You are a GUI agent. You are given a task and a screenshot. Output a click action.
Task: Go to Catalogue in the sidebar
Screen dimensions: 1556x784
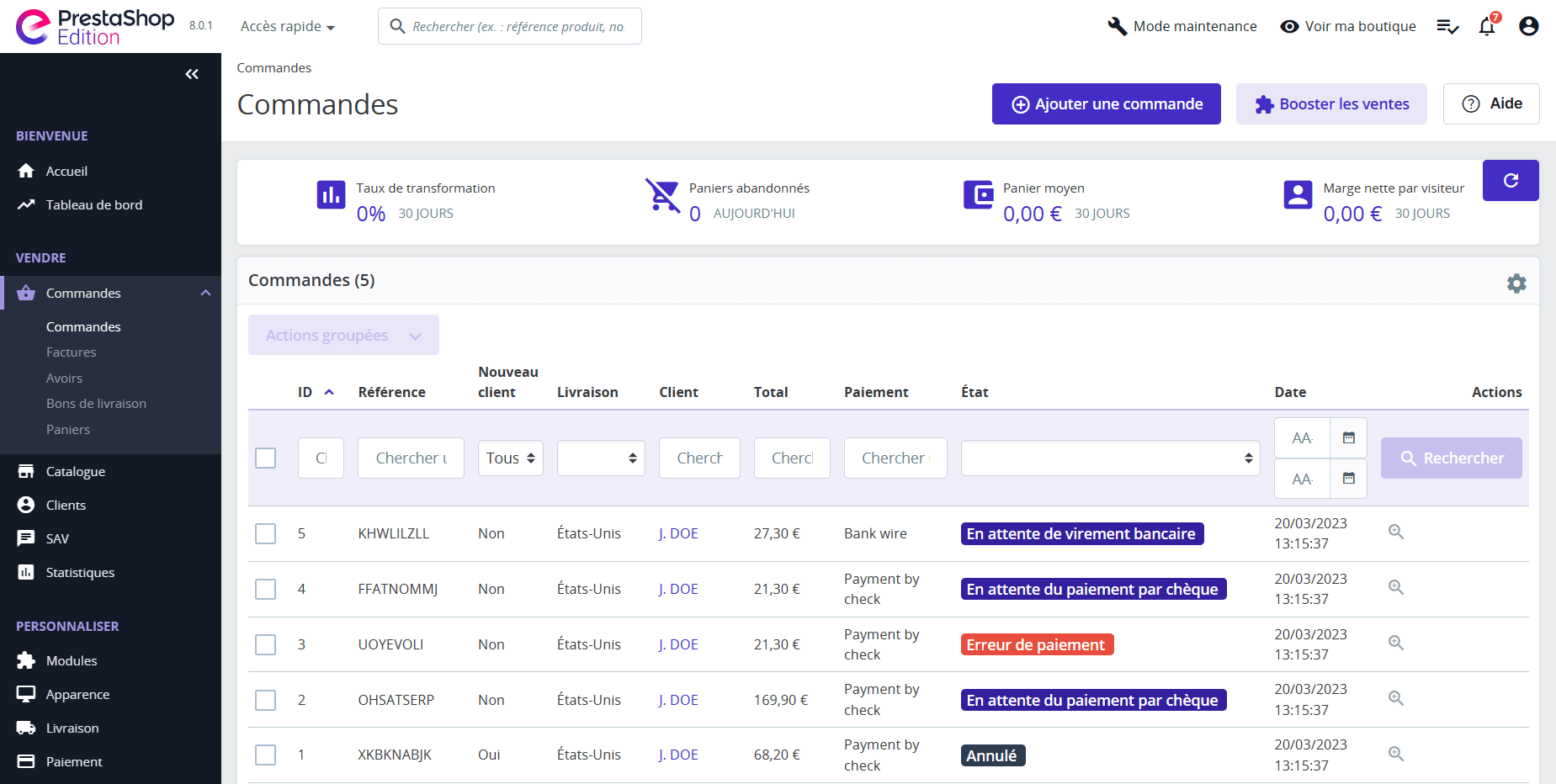coord(76,472)
